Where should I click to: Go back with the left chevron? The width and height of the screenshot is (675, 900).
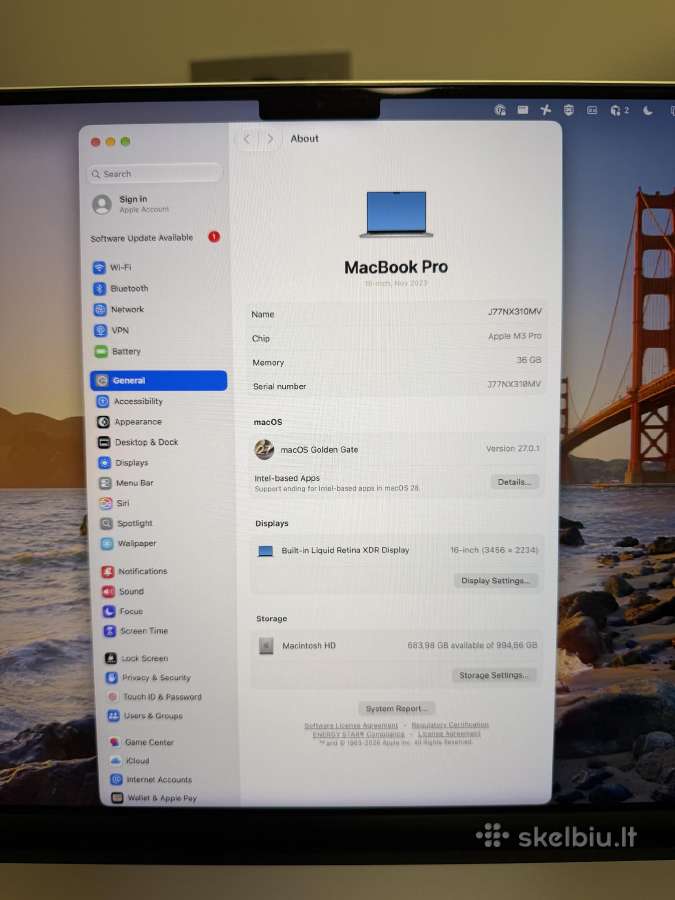(x=247, y=139)
